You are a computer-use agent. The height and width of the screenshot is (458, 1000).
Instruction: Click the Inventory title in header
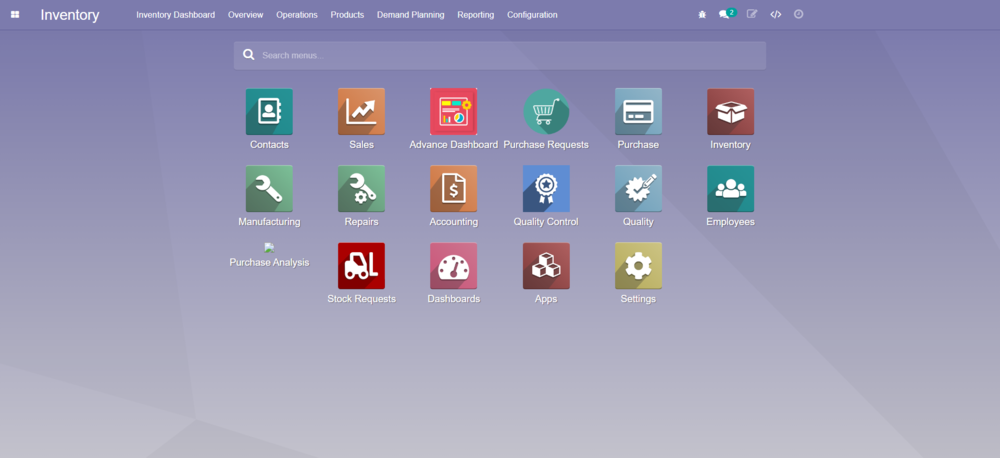70,15
